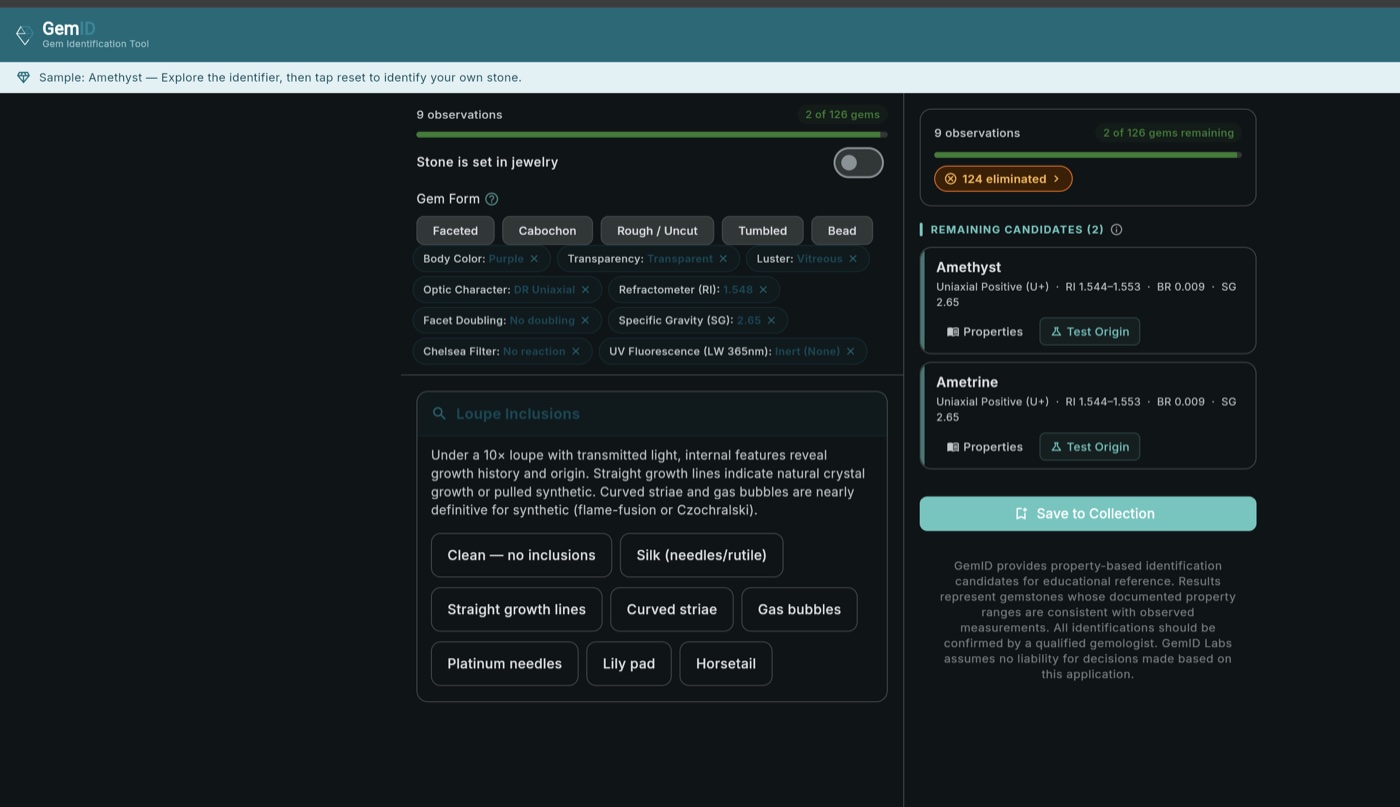Click the Gem Form help question icon
1400x807 pixels.
pos(491,199)
